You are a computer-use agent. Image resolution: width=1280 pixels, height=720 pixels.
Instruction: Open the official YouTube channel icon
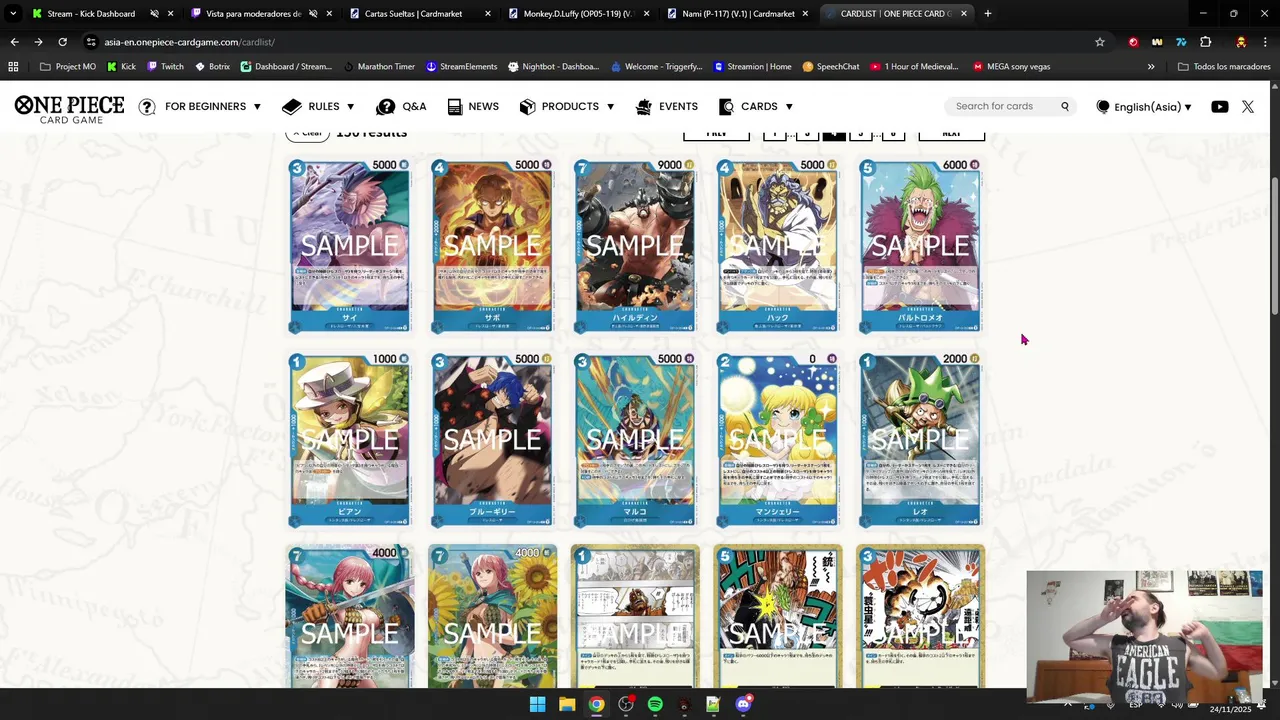pyautogui.click(x=1219, y=106)
